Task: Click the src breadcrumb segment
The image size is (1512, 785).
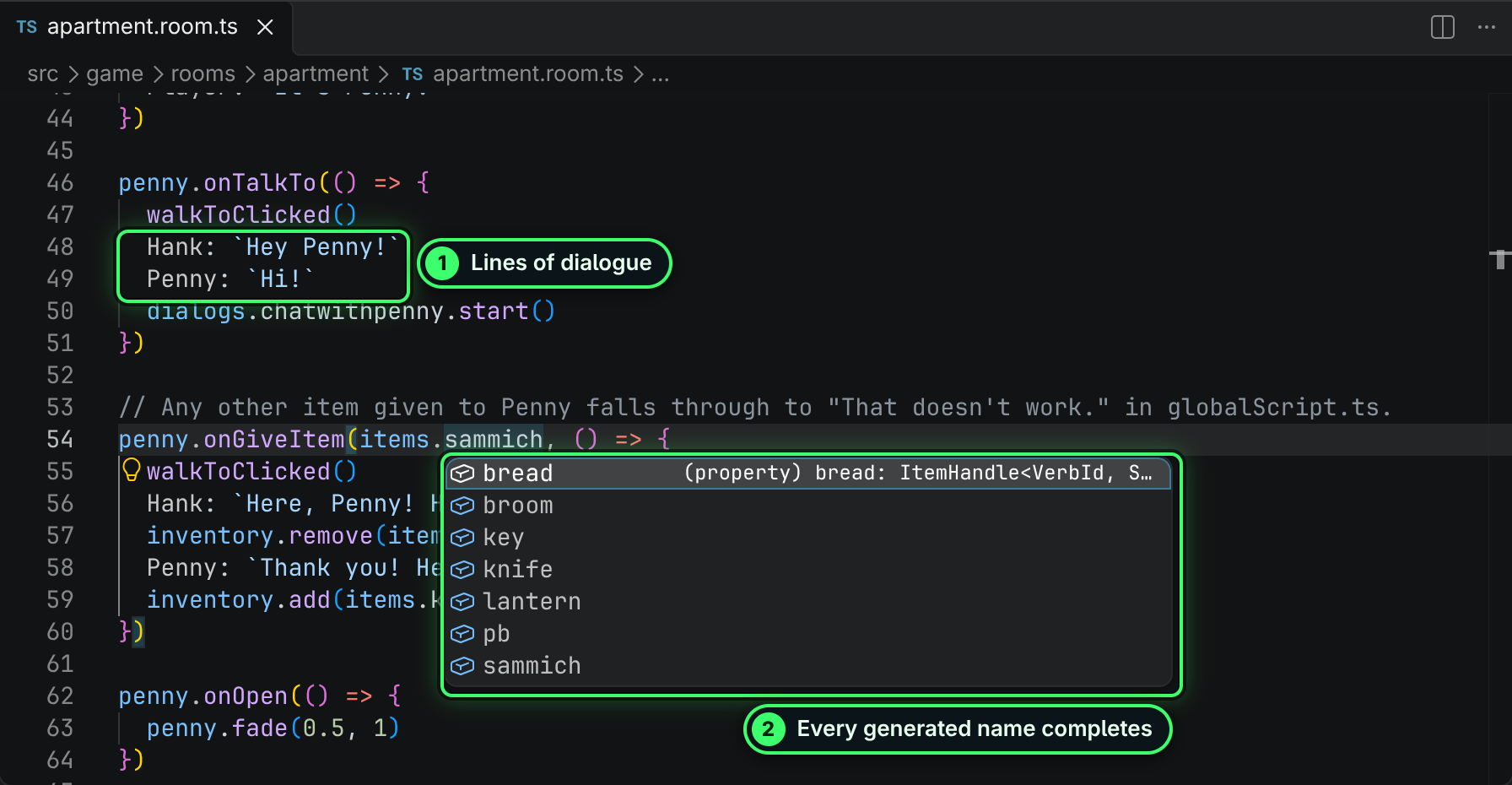Action: (x=43, y=74)
